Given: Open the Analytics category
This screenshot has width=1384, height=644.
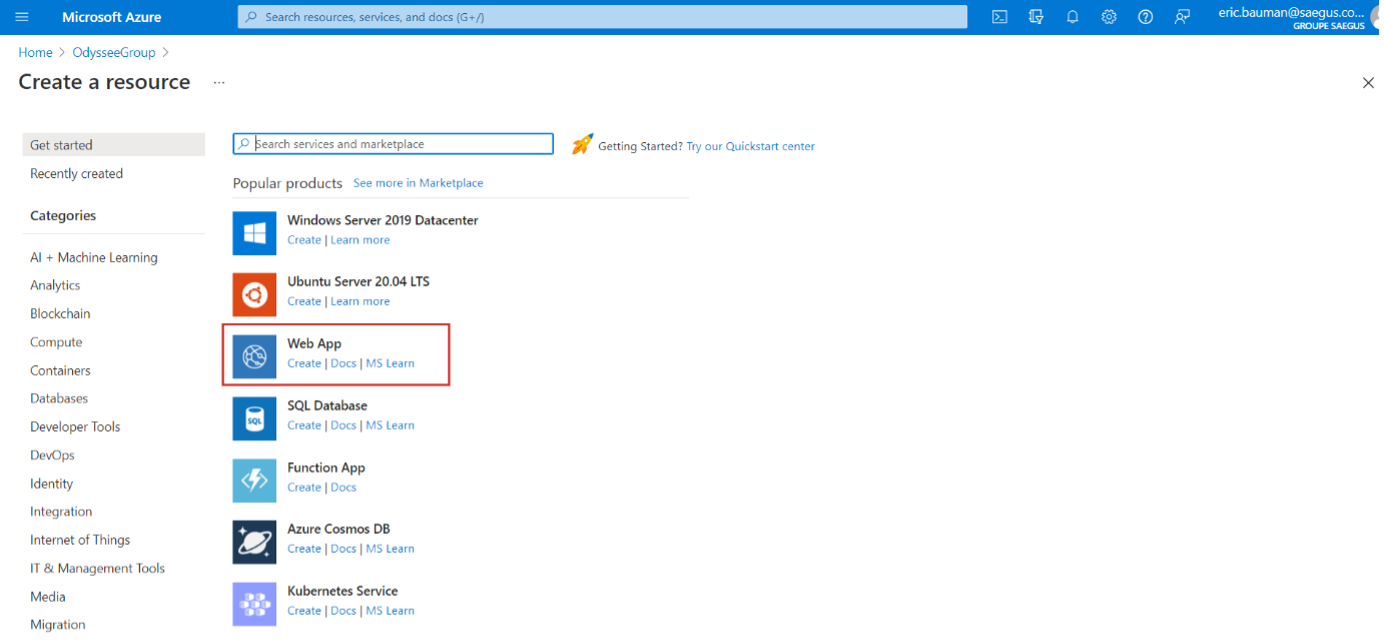Looking at the screenshot, I should click(x=55, y=285).
